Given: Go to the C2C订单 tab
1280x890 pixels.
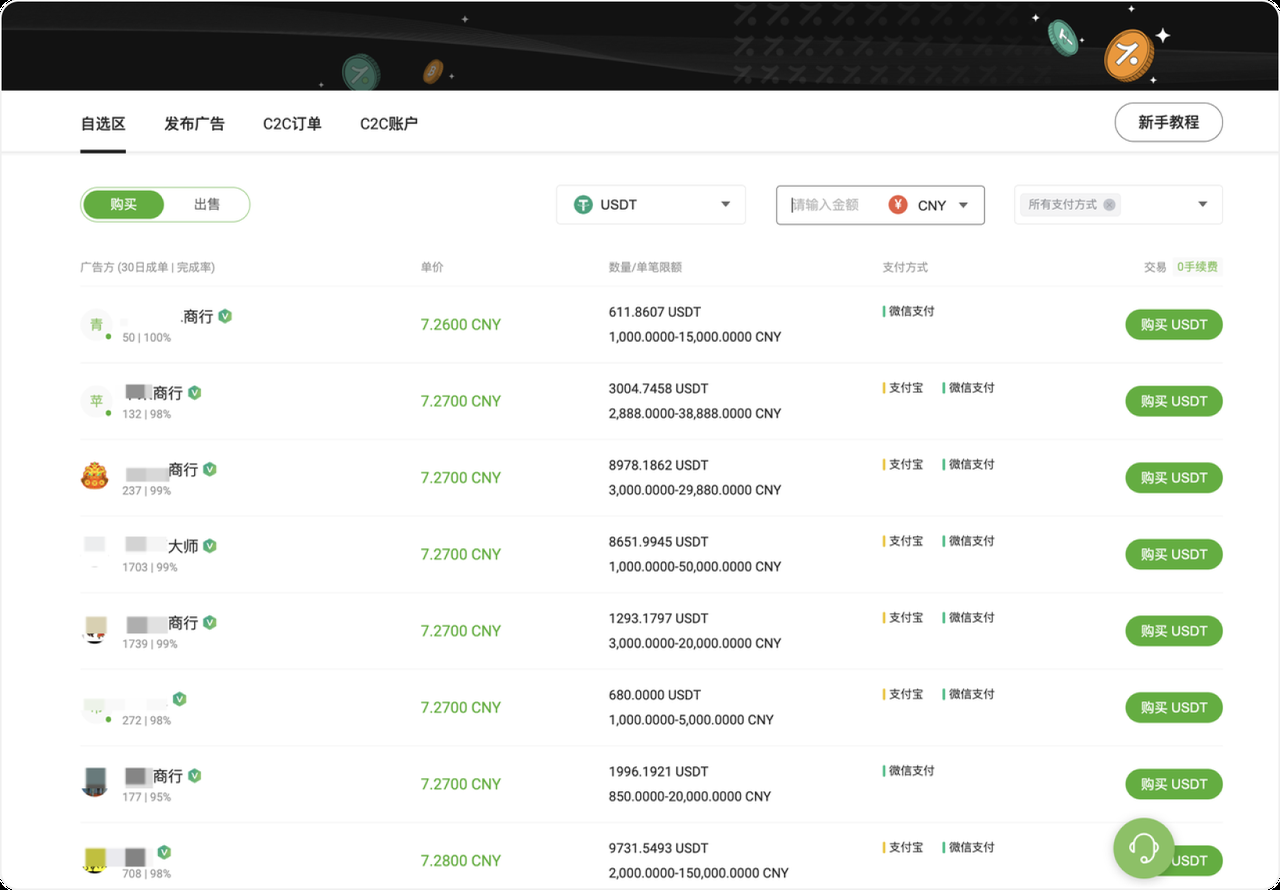Looking at the screenshot, I should click(x=292, y=124).
